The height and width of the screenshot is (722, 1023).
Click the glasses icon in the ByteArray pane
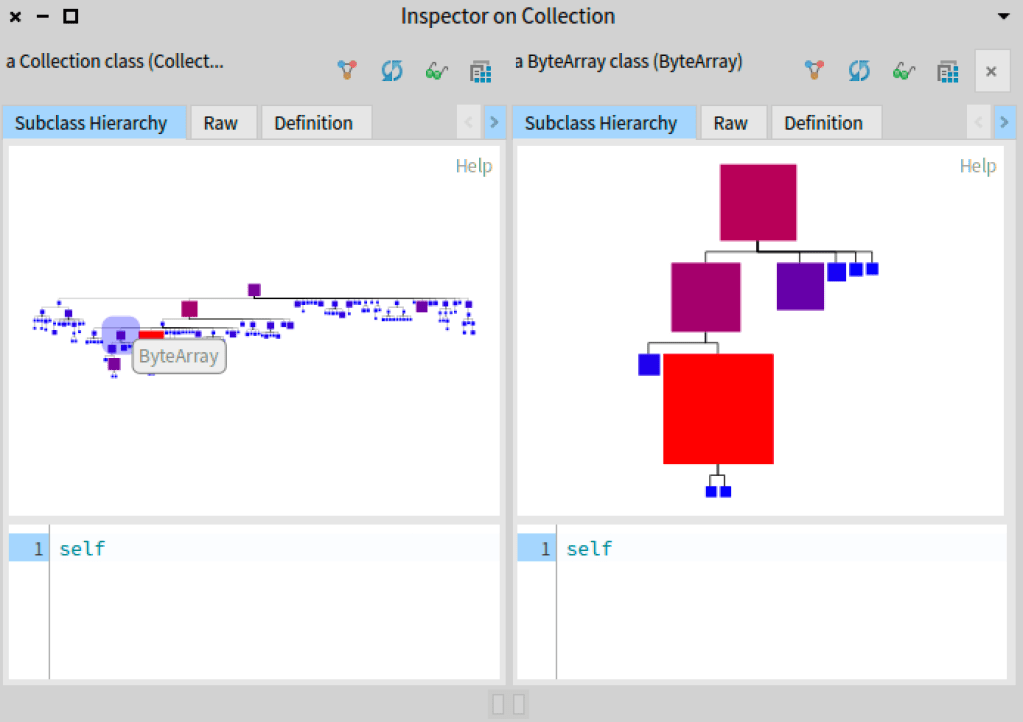pyautogui.click(x=904, y=71)
